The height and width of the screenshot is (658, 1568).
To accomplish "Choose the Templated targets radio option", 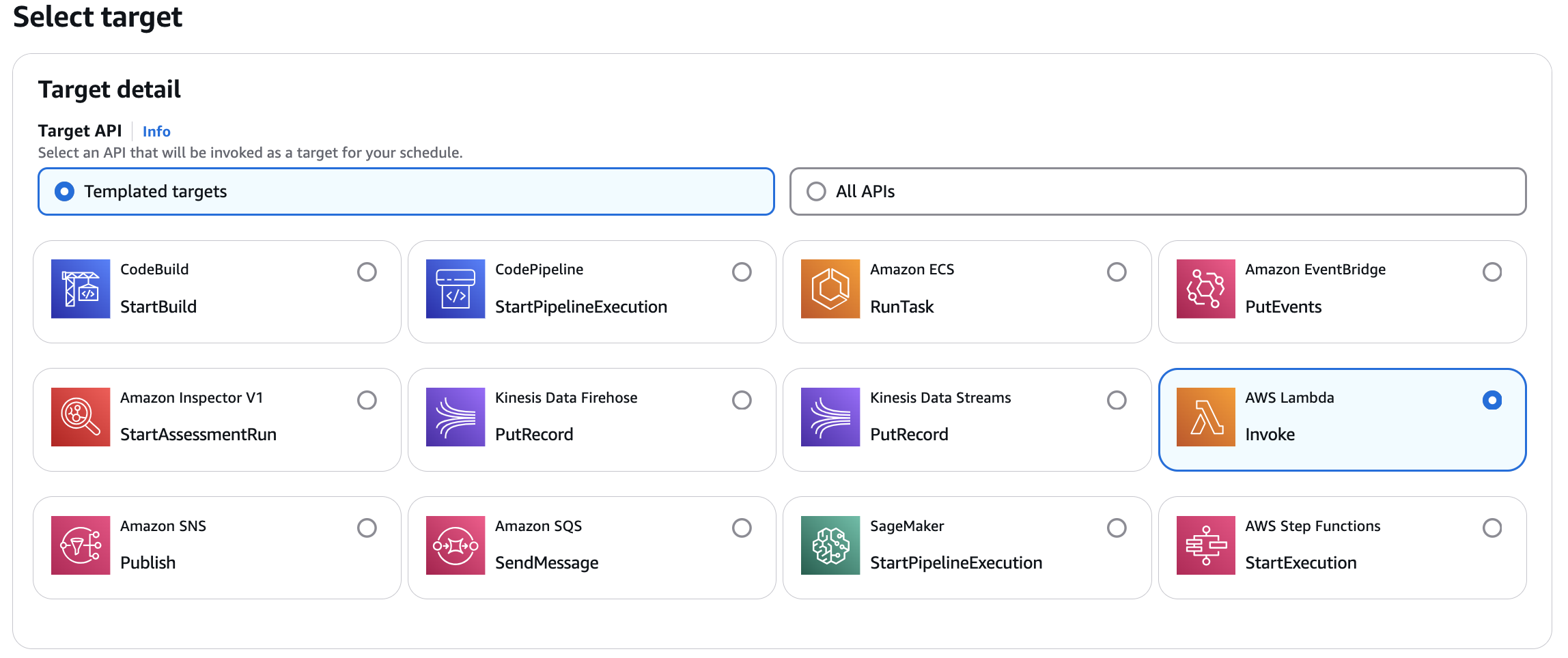I will (x=64, y=192).
